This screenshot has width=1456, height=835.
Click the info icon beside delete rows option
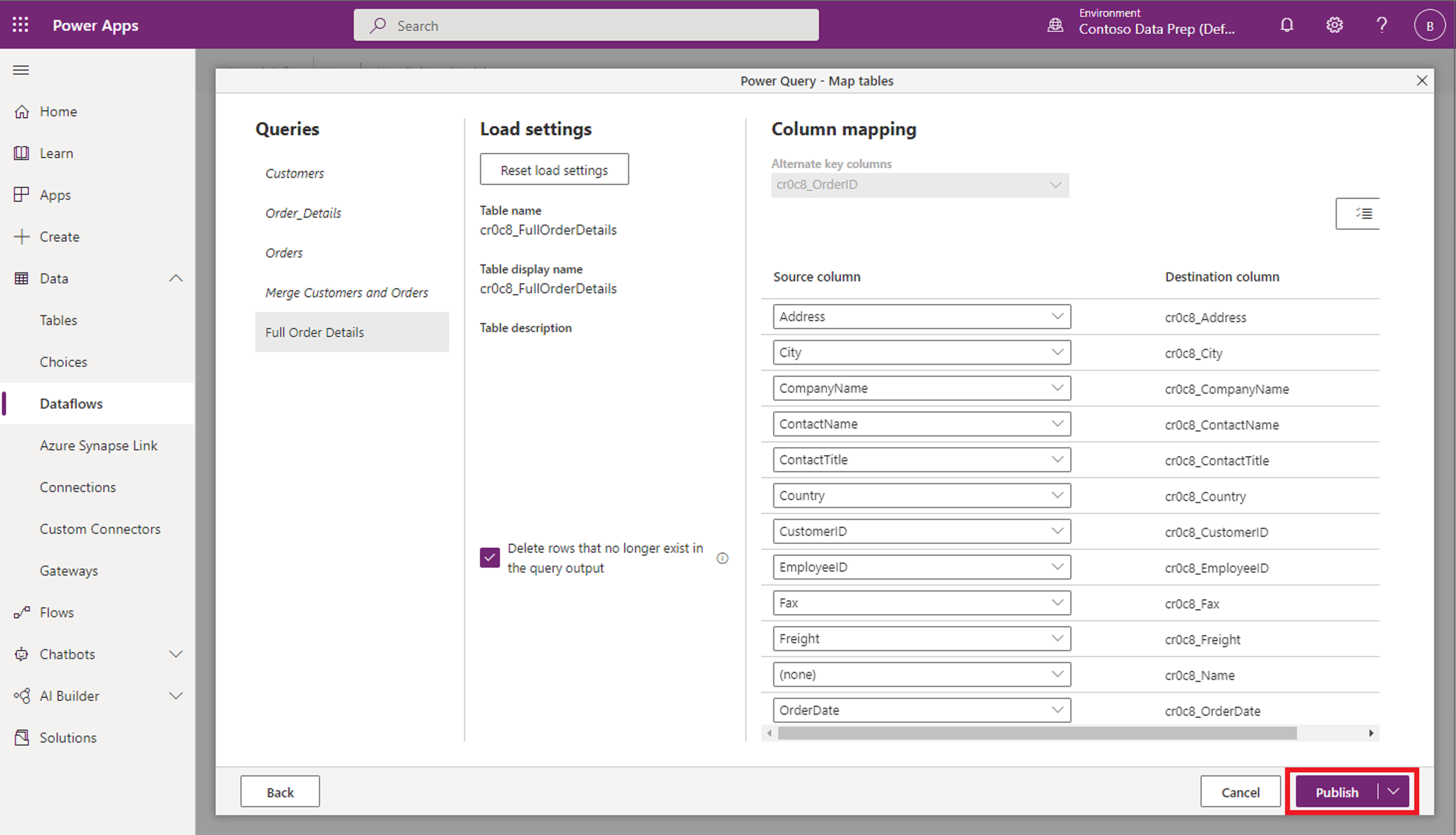point(722,558)
